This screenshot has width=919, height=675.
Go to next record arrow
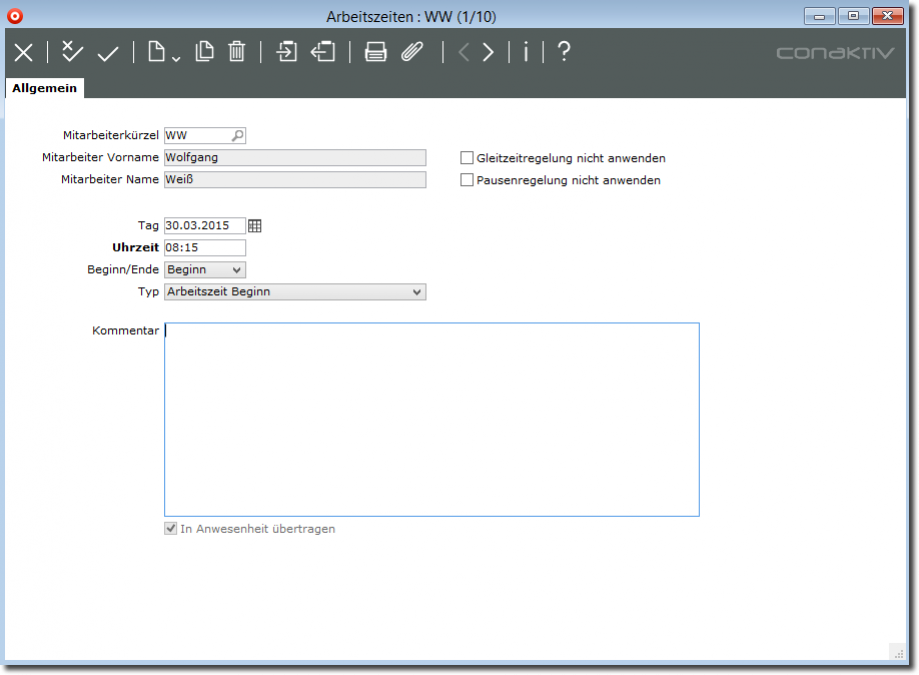[x=488, y=52]
